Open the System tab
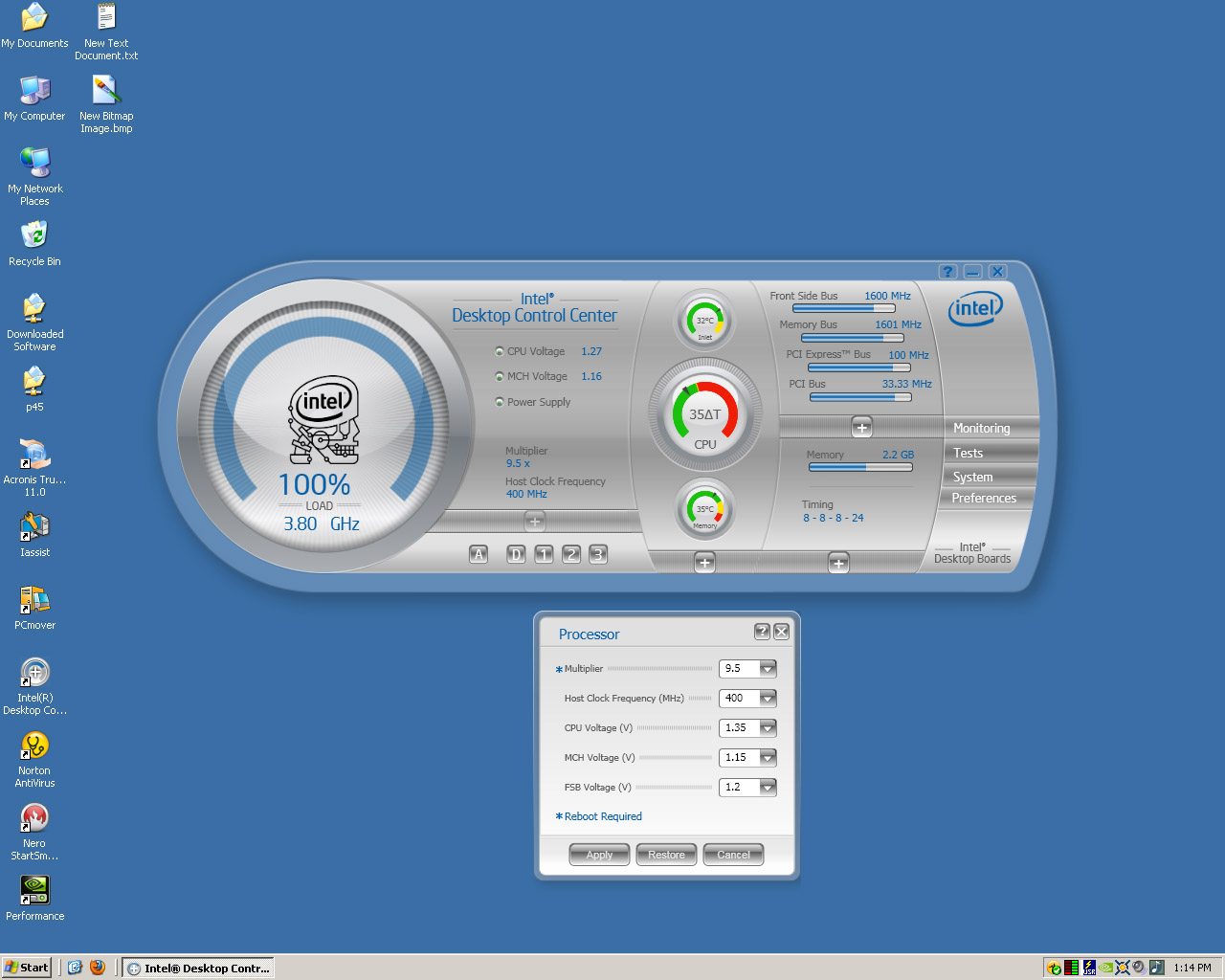This screenshot has width=1225, height=980. pos(986,477)
